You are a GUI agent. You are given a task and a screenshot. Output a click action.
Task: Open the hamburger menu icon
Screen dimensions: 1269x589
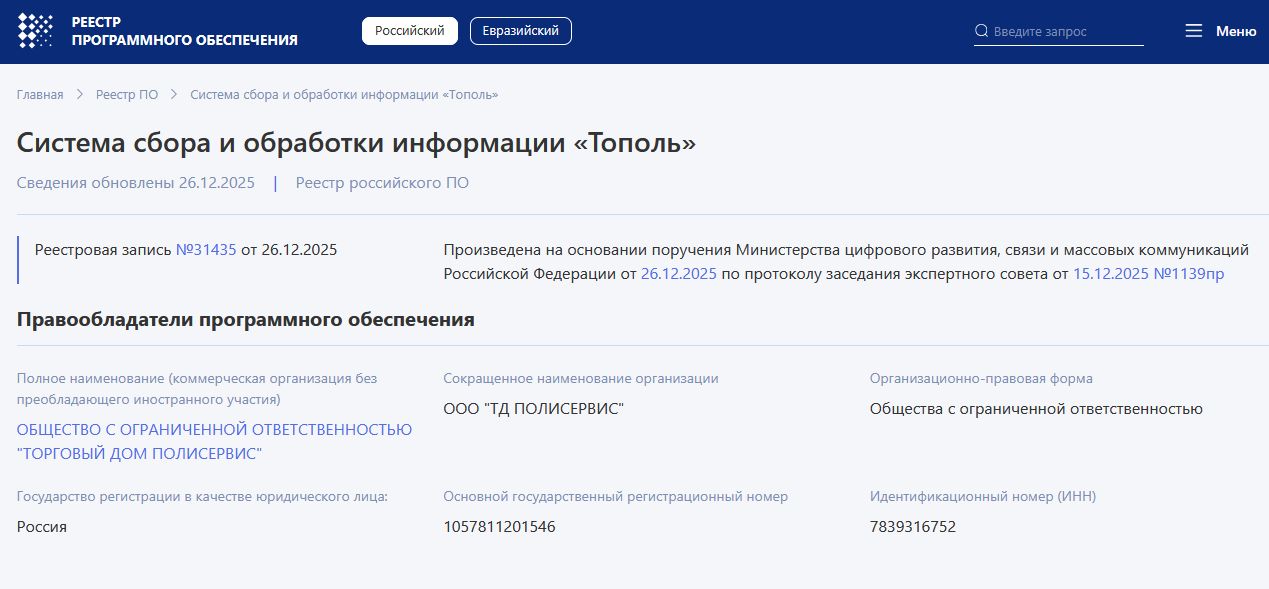click(x=1193, y=31)
